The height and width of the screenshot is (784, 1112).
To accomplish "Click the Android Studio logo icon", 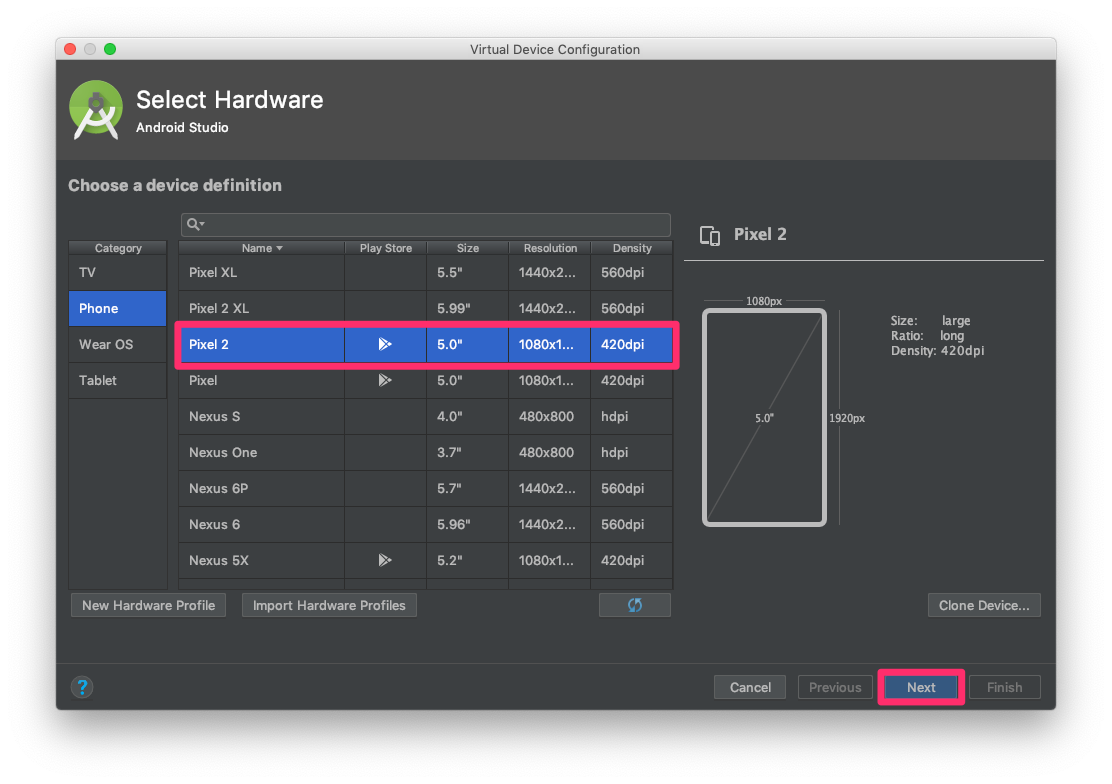I will pyautogui.click(x=96, y=110).
